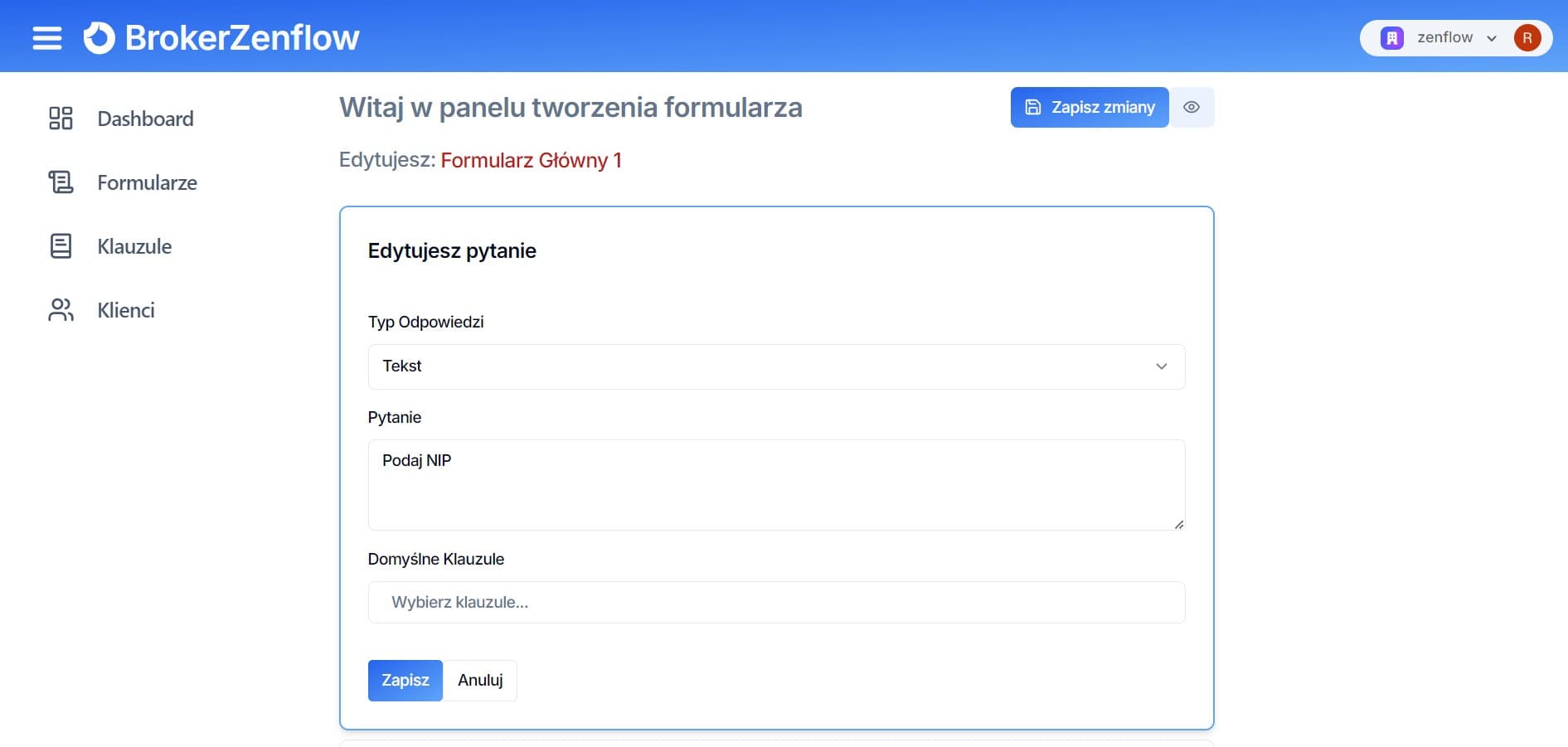The height and width of the screenshot is (747, 1568).
Task: Navigate to Klienci in the sidebar
Action: coord(126,310)
